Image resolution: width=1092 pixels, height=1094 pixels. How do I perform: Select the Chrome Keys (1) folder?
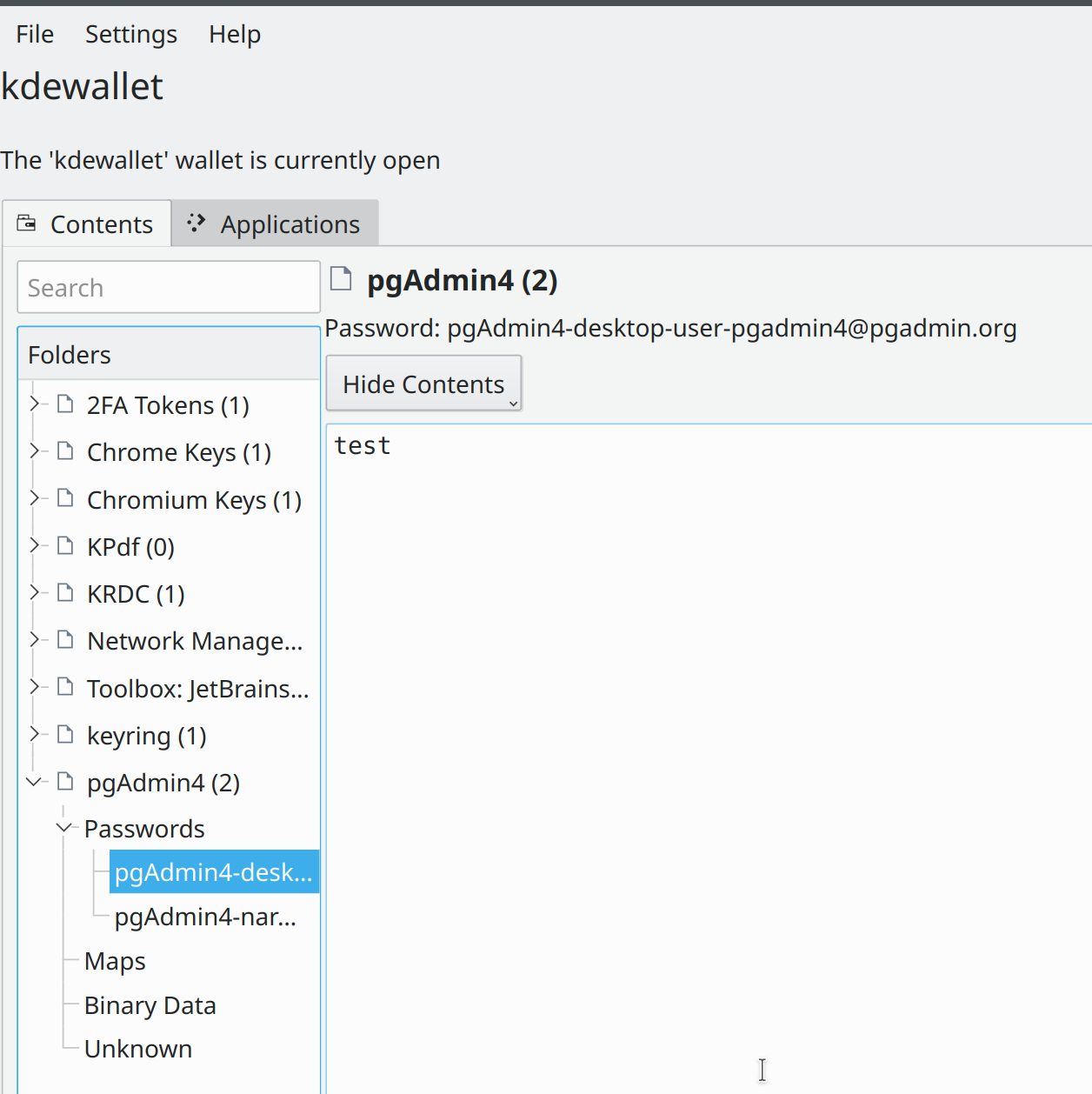(179, 452)
